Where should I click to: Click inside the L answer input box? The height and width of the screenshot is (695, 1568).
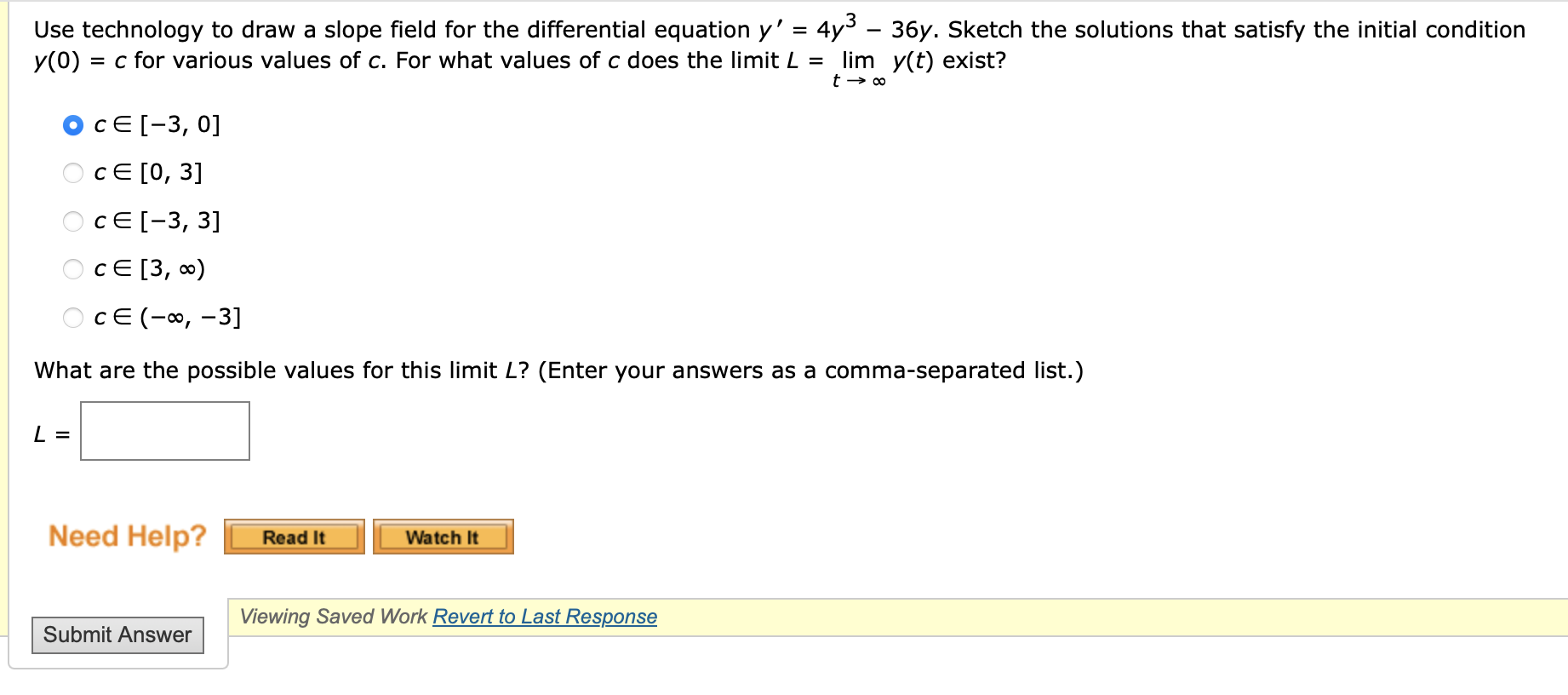coord(163,430)
